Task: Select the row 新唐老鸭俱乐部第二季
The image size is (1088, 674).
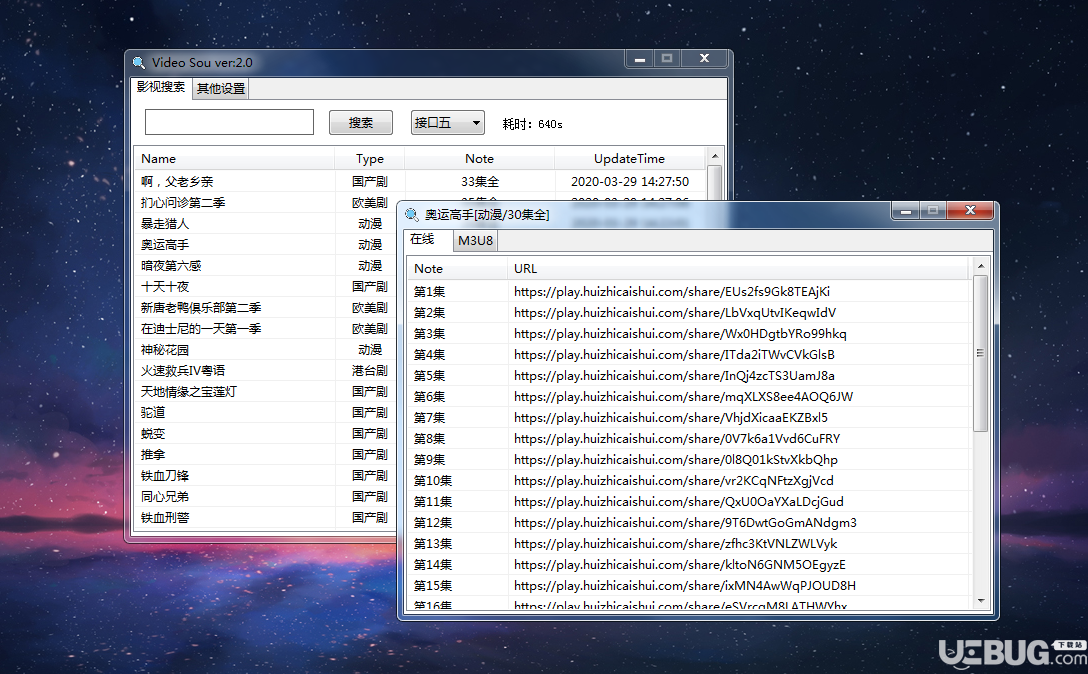Action: [266, 307]
